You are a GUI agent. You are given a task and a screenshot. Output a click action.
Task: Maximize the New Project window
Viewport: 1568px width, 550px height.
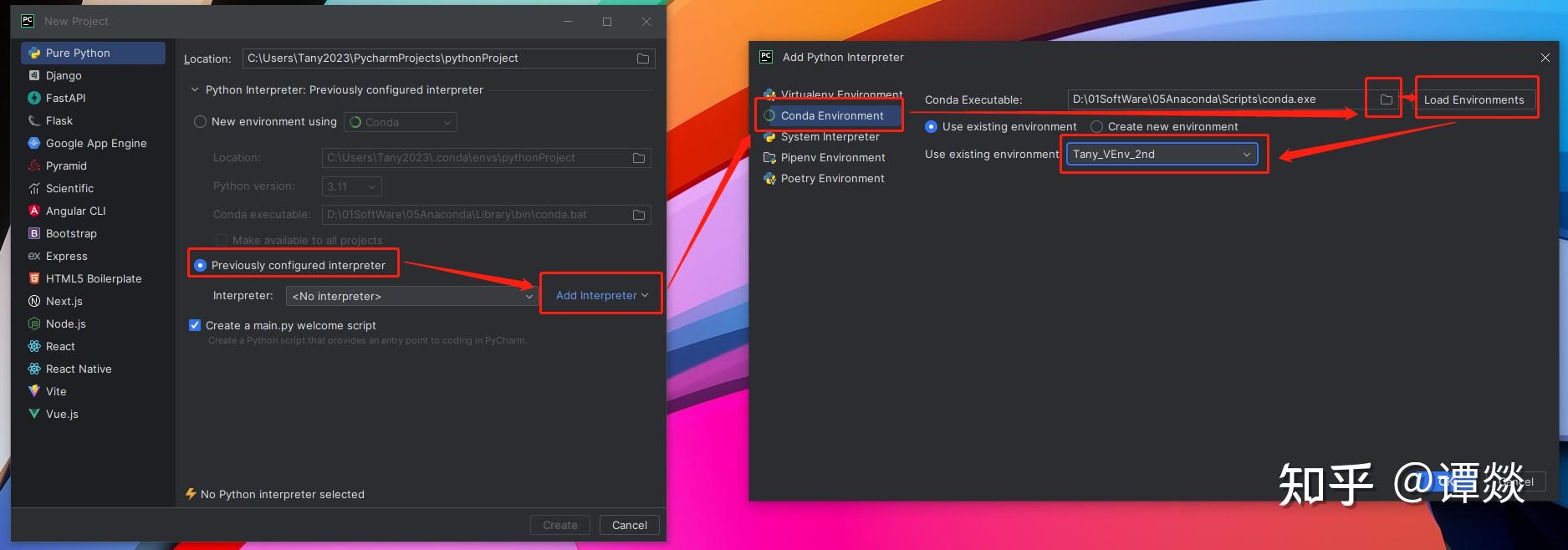pyautogui.click(x=607, y=22)
